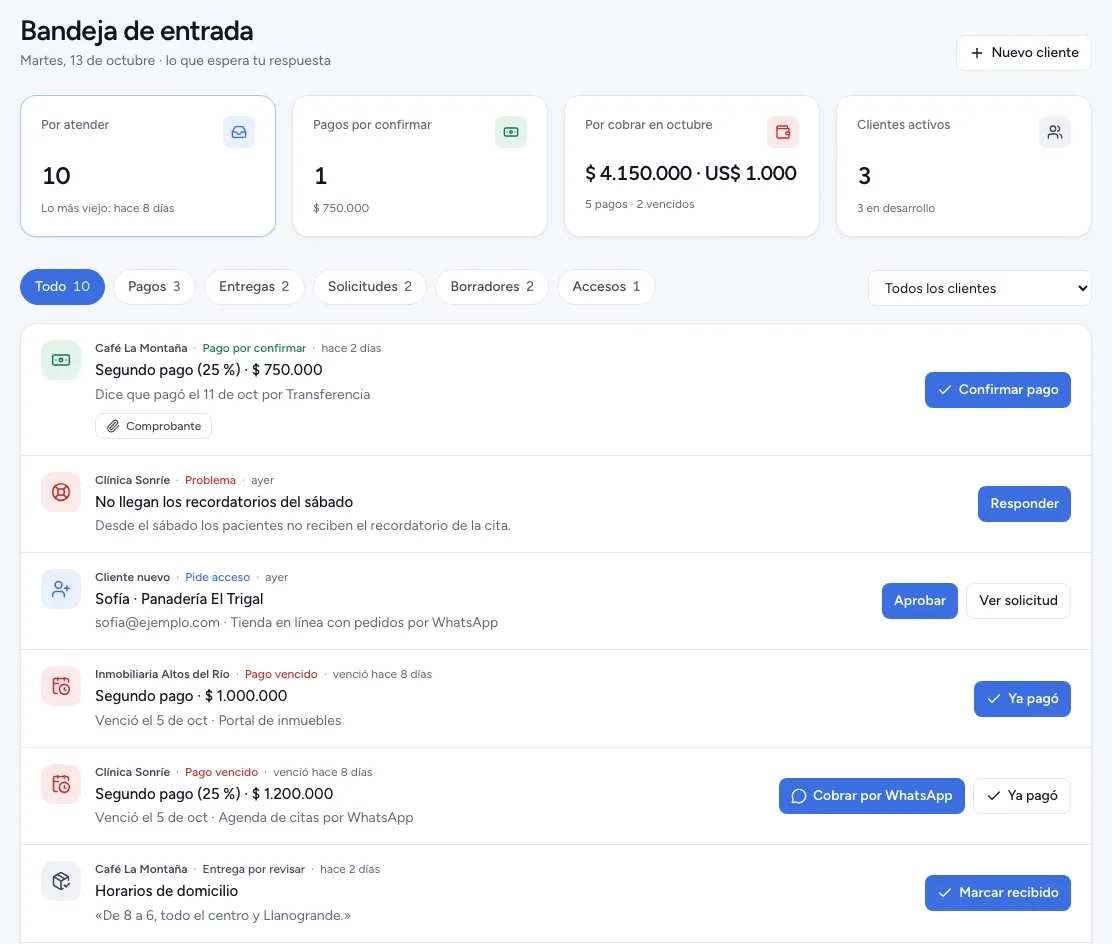Image resolution: width=1112 pixels, height=944 pixels.
Task: Click the title Segundo pago (25 %) · $ 1.200.000
Action: point(214,794)
